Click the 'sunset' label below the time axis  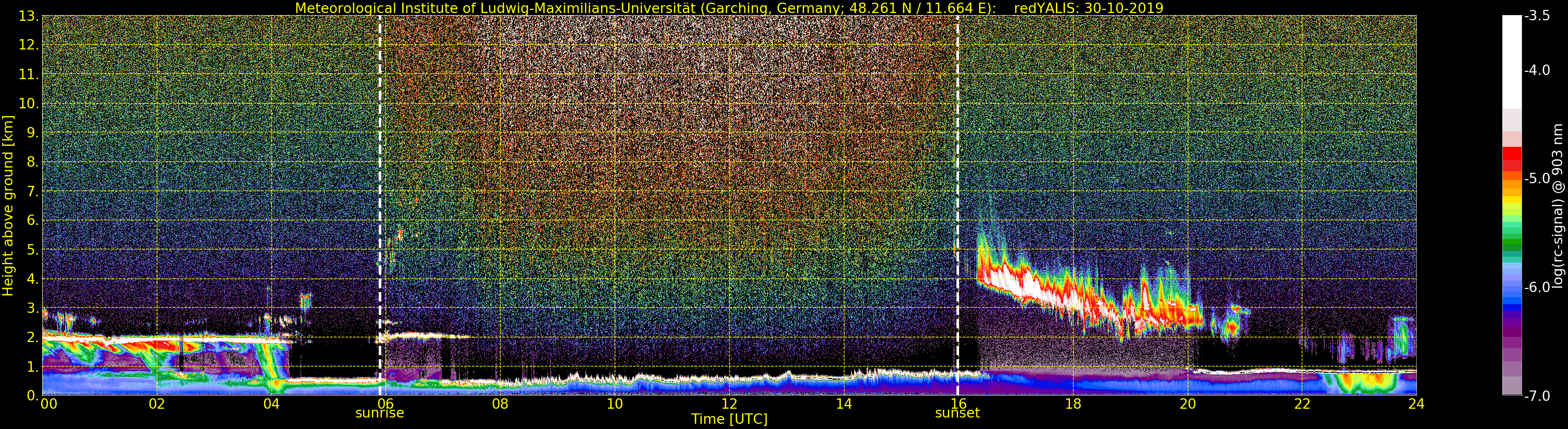pyautogui.click(x=957, y=413)
